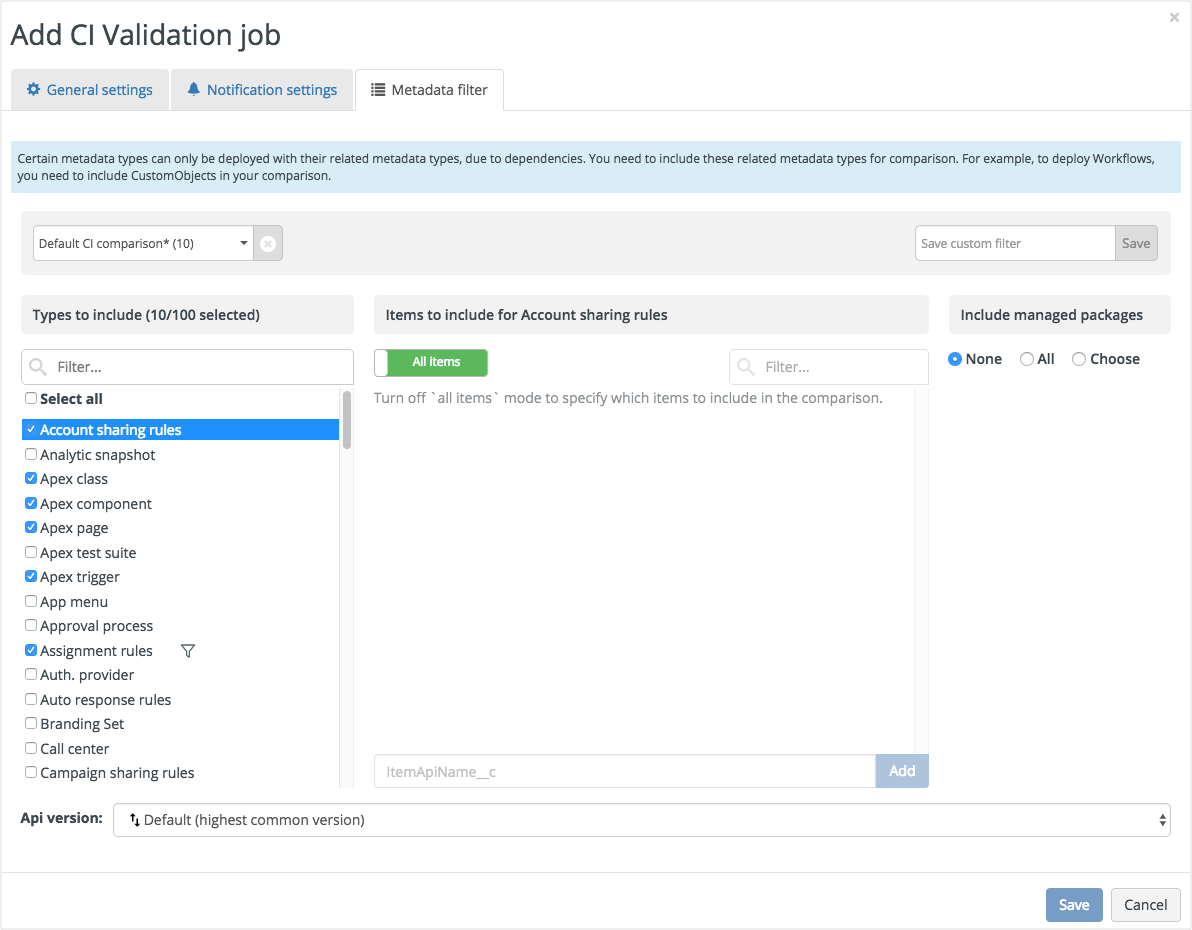The height and width of the screenshot is (930, 1192).
Task: Uncheck the Apex class checkbox
Action: coord(31,478)
